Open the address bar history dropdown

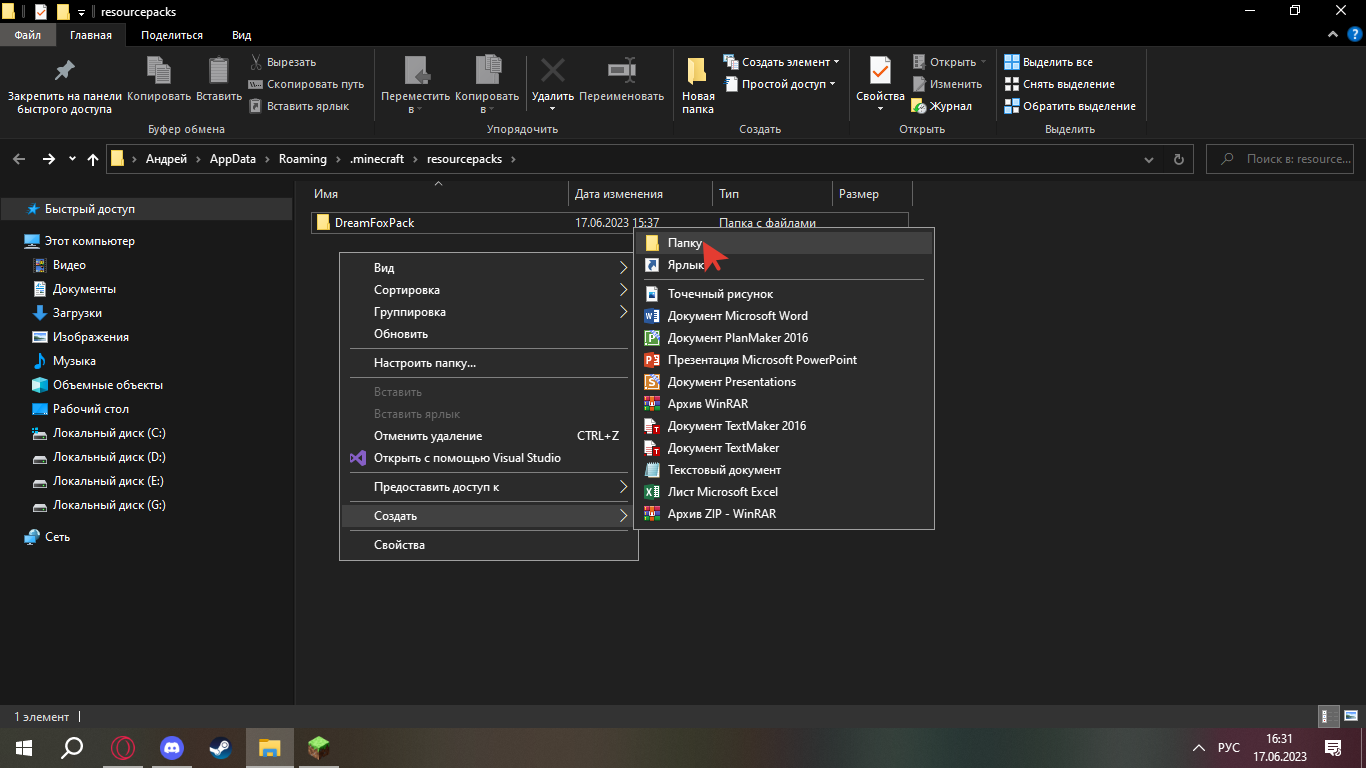pyautogui.click(x=1150, y=159)
